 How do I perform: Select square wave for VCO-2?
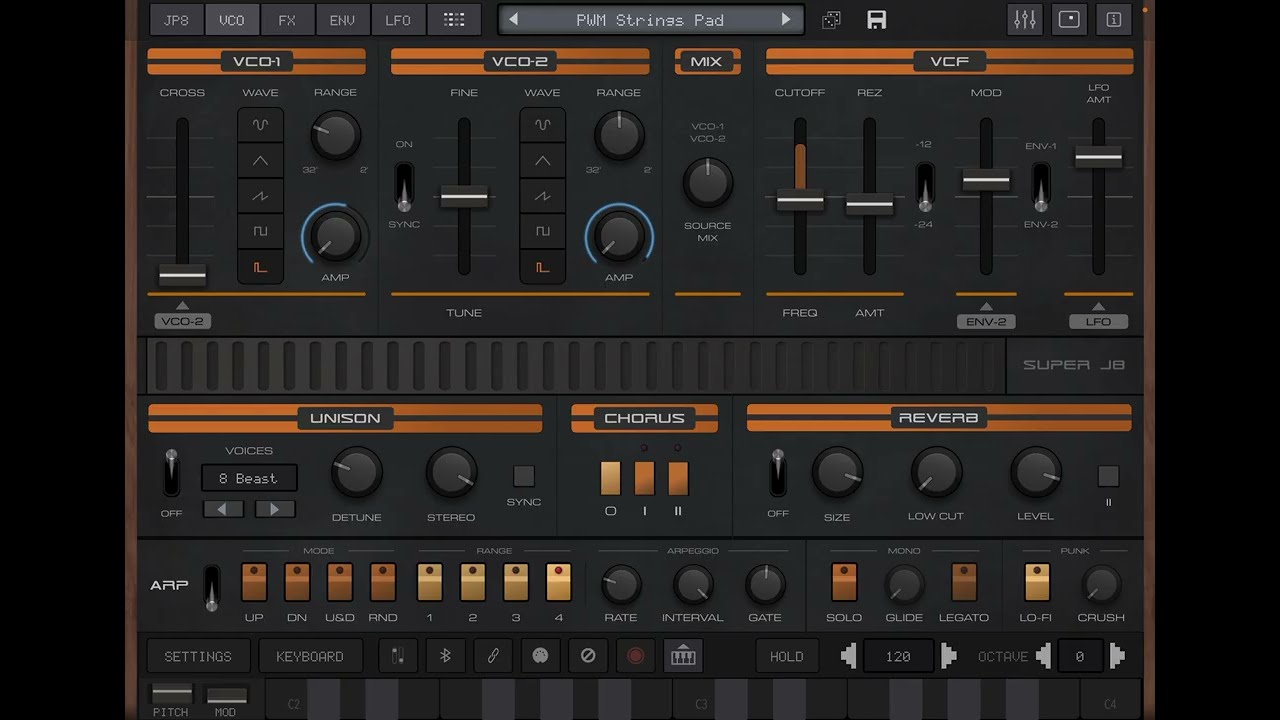(x=542, y=231)
